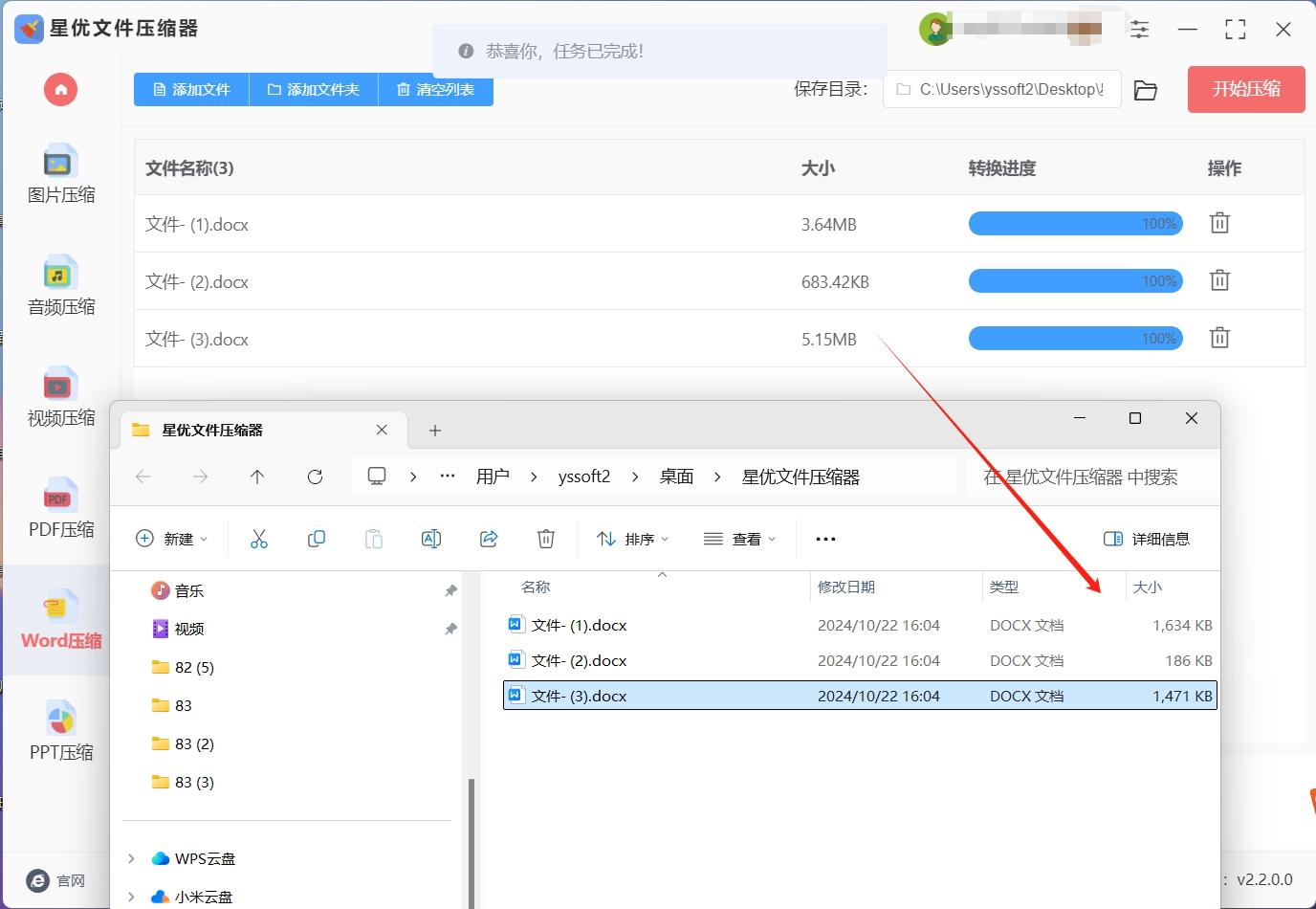Open the 新建 new item dropdown

point(172,539)
